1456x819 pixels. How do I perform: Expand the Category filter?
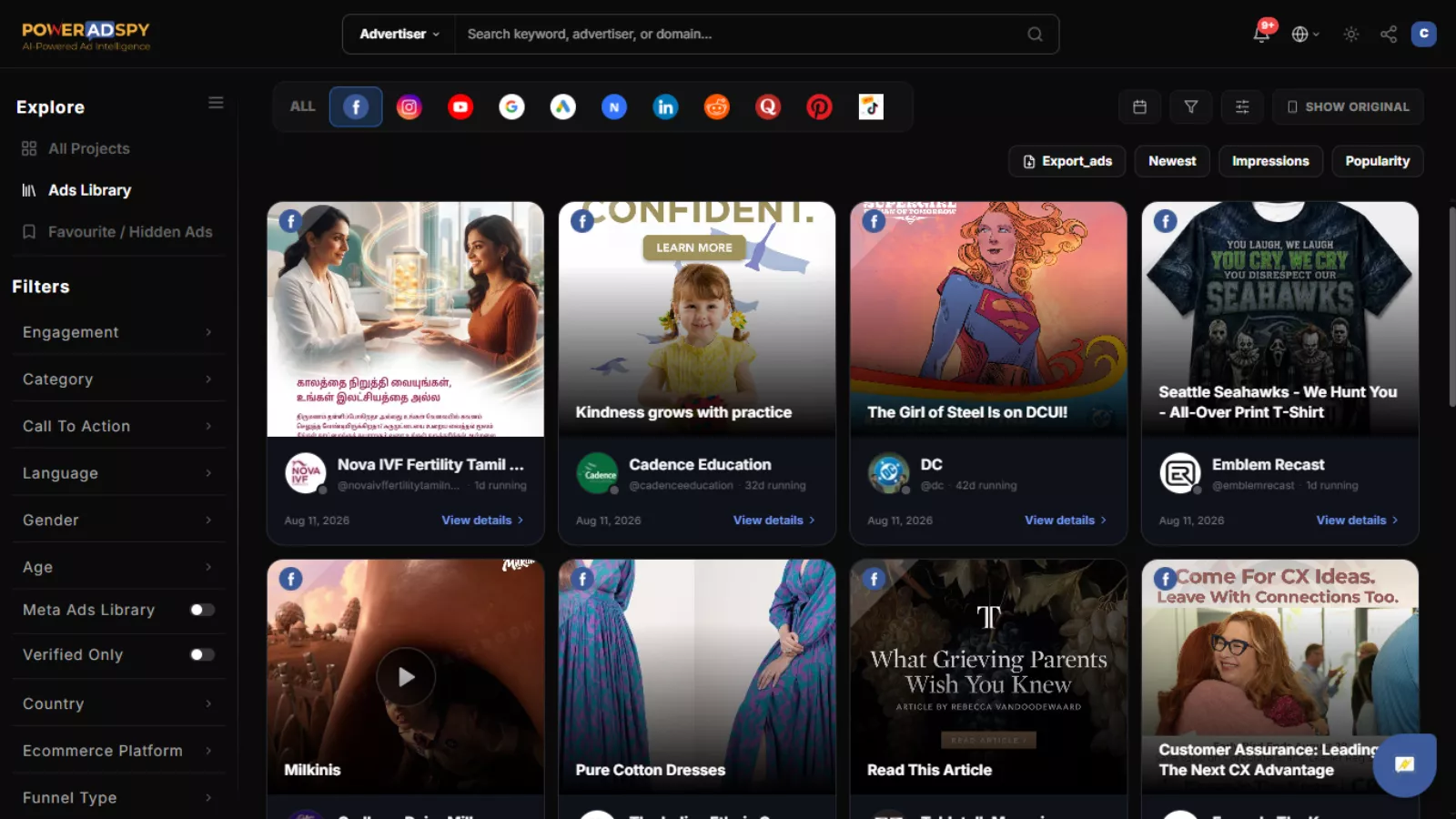(x=118, y=379)
